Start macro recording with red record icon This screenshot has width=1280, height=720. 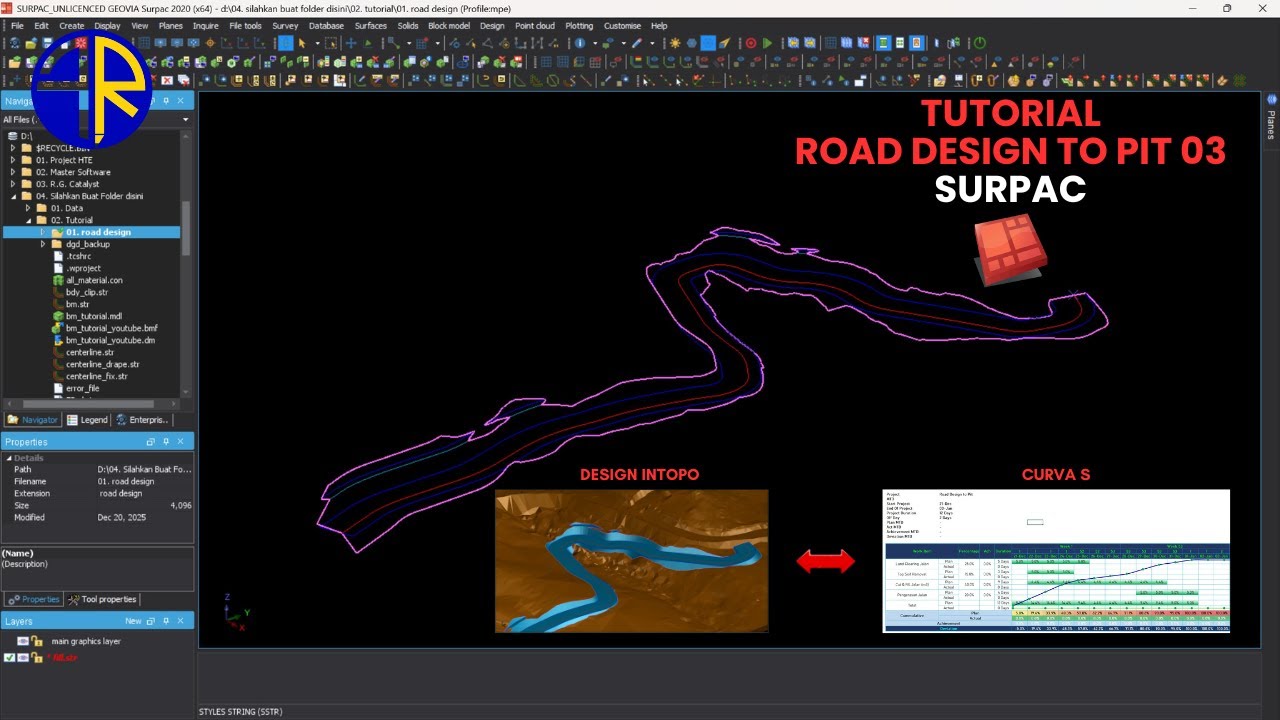pos(751,43)
